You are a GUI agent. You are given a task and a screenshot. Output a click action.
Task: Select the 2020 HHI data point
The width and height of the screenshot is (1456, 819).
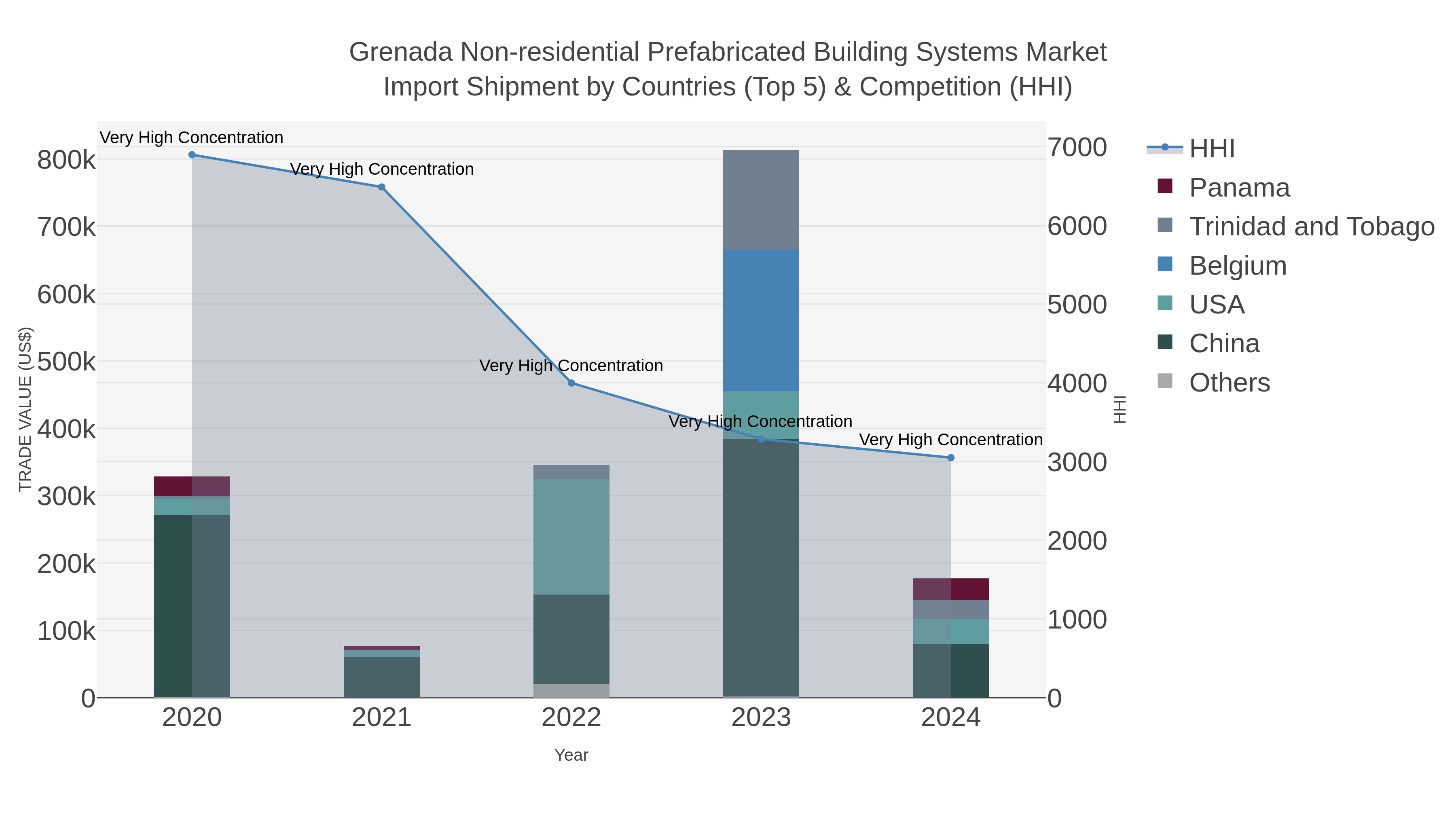coord(192,155)
